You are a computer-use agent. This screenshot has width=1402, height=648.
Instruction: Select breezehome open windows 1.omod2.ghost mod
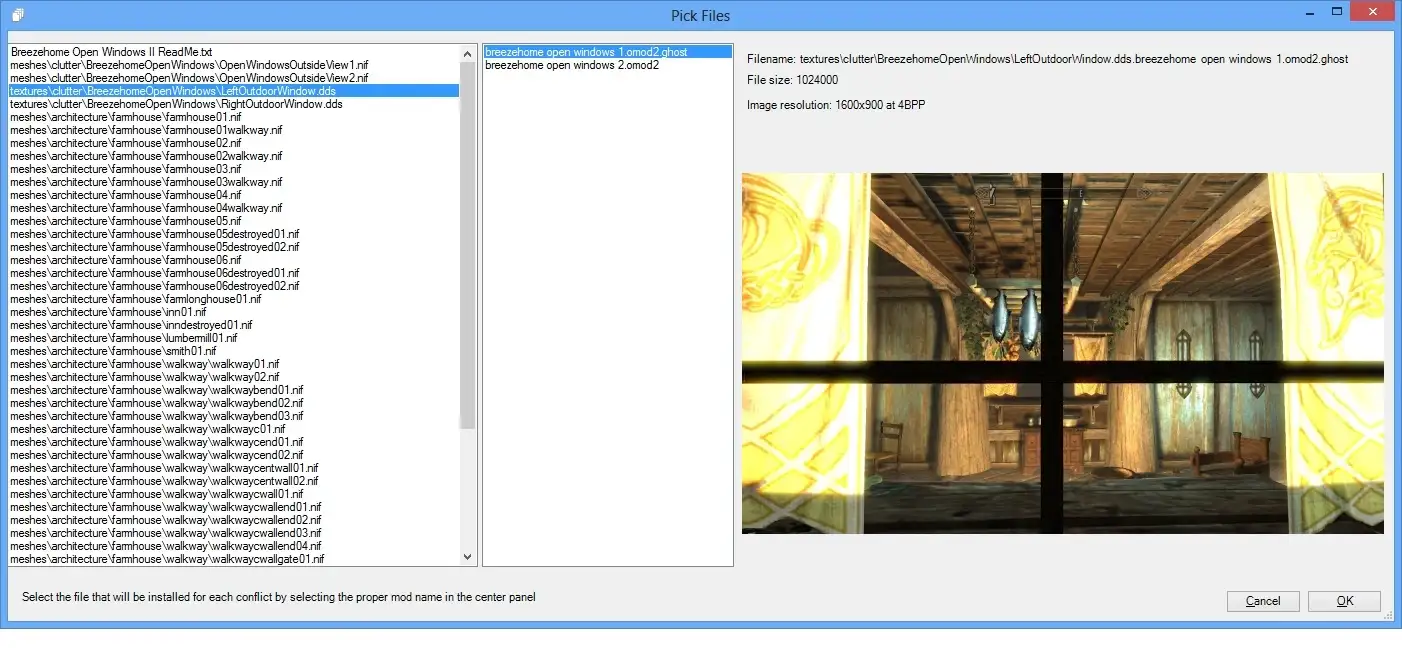coord(586,52)
